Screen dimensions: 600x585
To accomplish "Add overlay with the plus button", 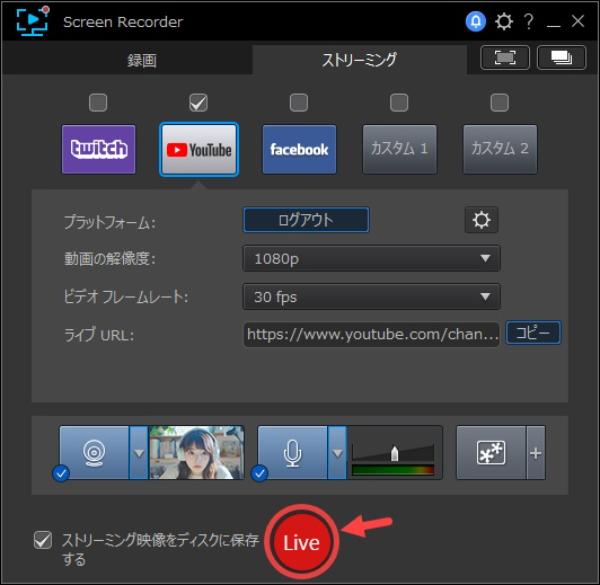I will pyautogui.click(x=536, y=453).
